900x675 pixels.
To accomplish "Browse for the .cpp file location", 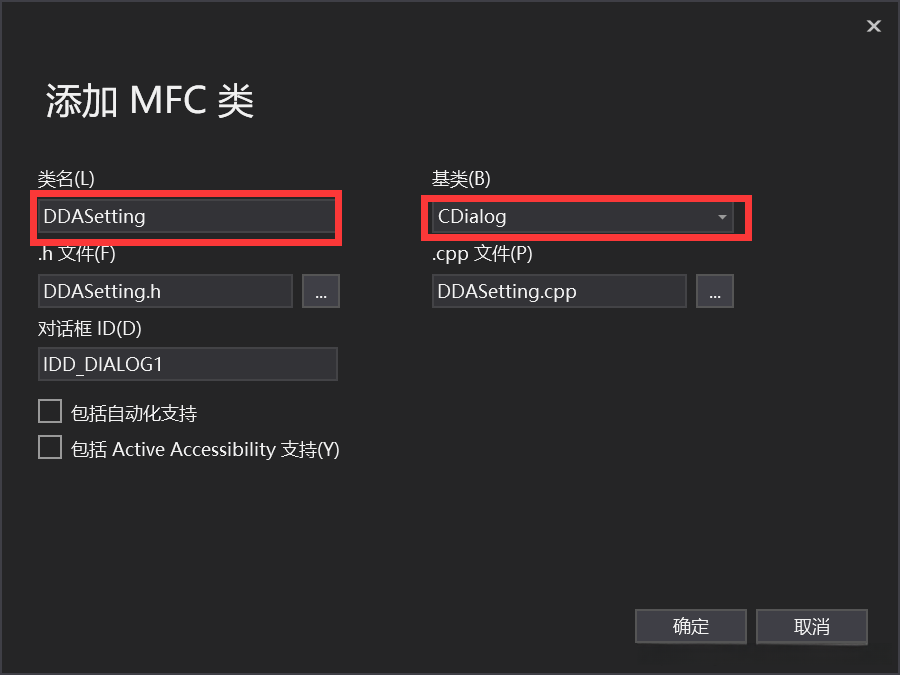I will [x=715, y=291].
